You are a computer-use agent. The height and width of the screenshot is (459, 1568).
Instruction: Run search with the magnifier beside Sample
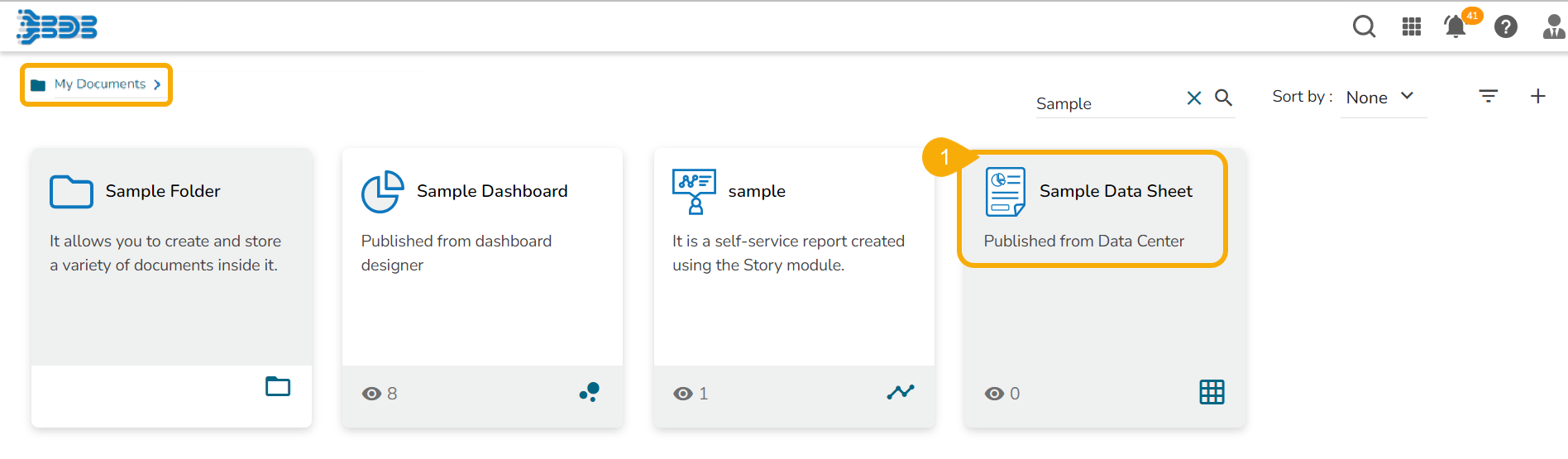(1223, 98)
